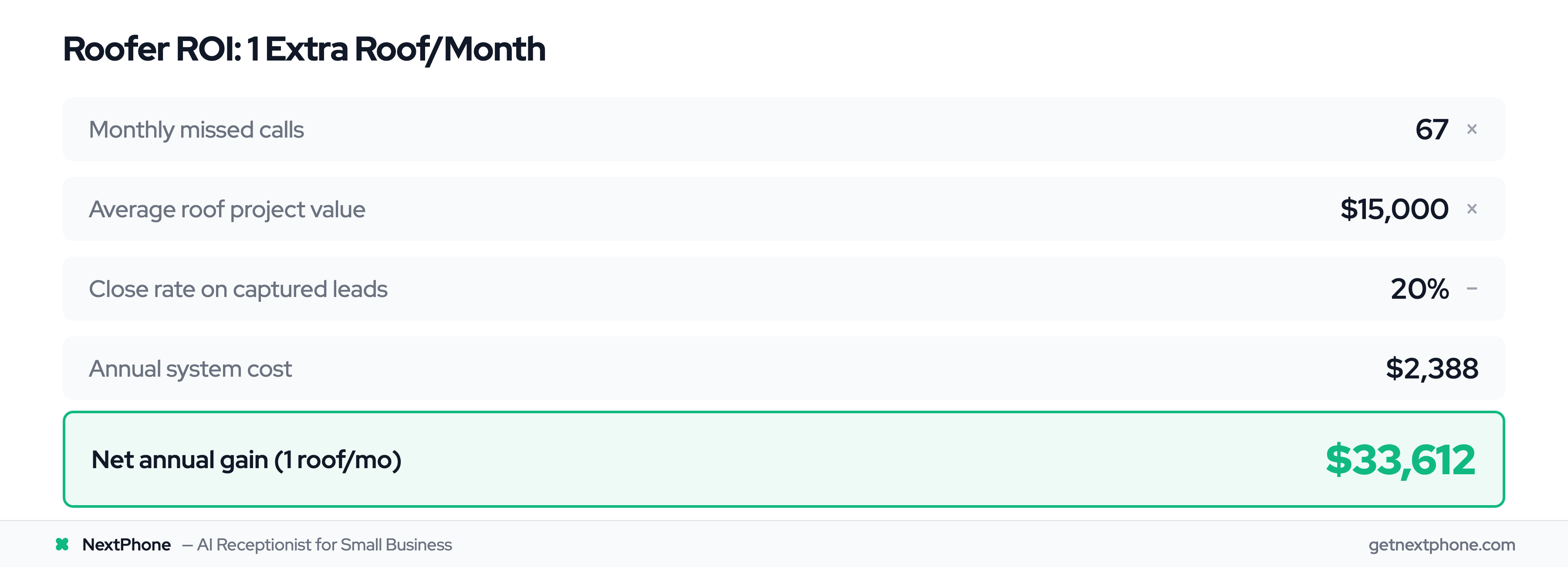Screen dimensions: 1568x567
Task: Open the getnextphone.com link
Action: pyautogui.click(x=1441, y=544)
